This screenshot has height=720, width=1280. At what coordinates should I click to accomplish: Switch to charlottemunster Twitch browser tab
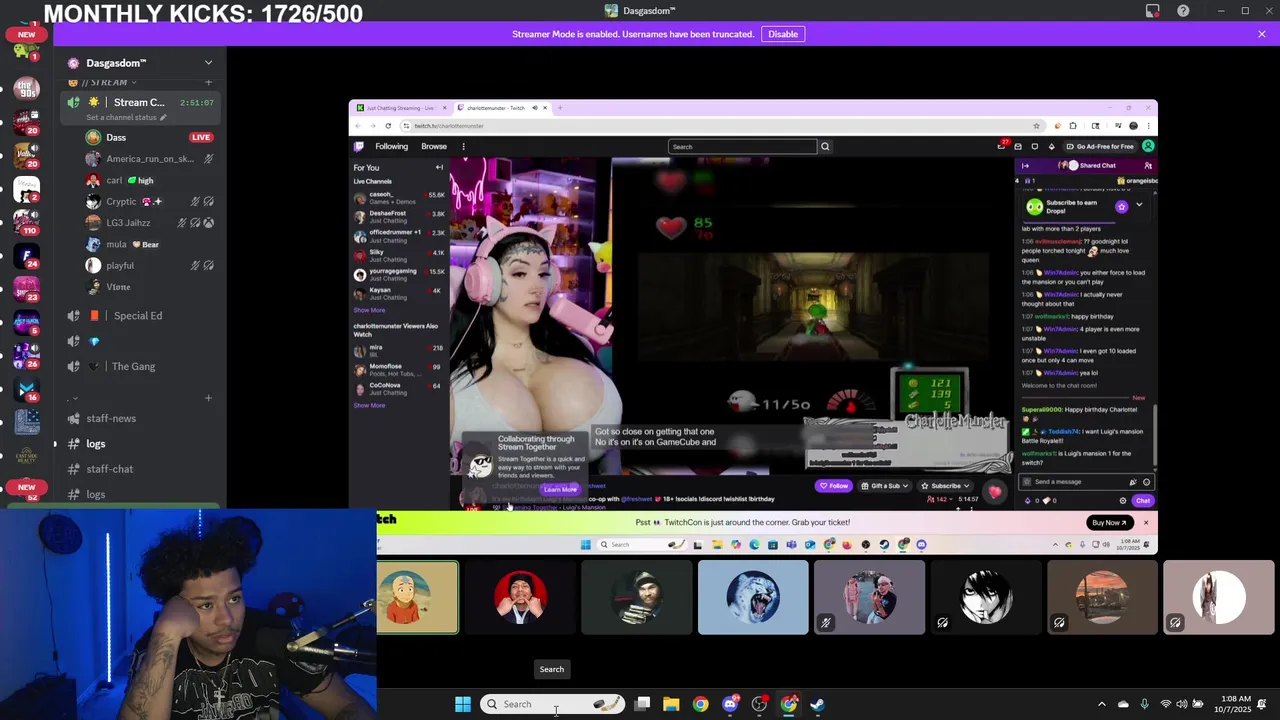point(500,108)
